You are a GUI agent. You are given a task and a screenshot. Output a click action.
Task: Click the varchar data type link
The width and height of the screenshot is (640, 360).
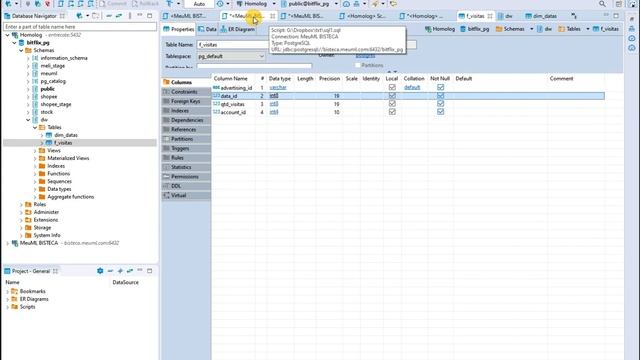(x=278, y=87)
